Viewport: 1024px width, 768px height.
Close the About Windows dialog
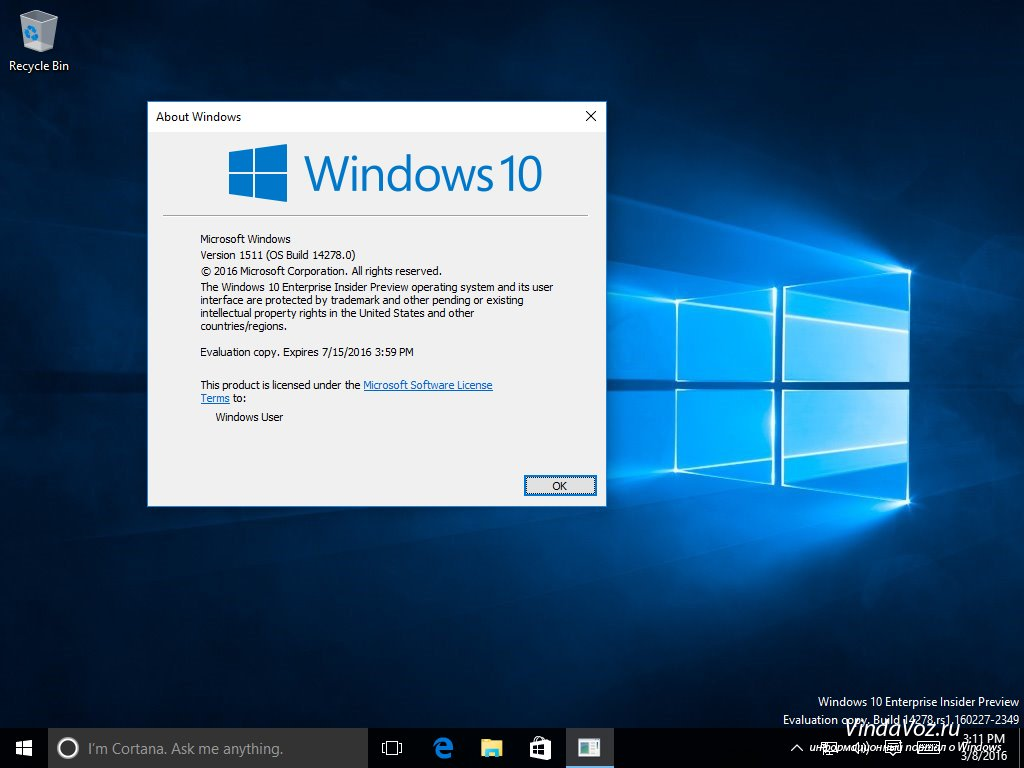click(590, 116)
